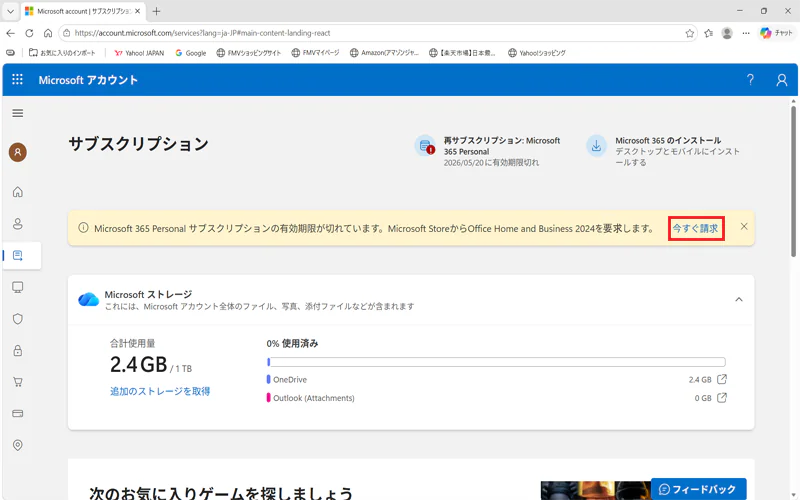
Task: Reload the page with refresh icon
Action: [29, 33]
